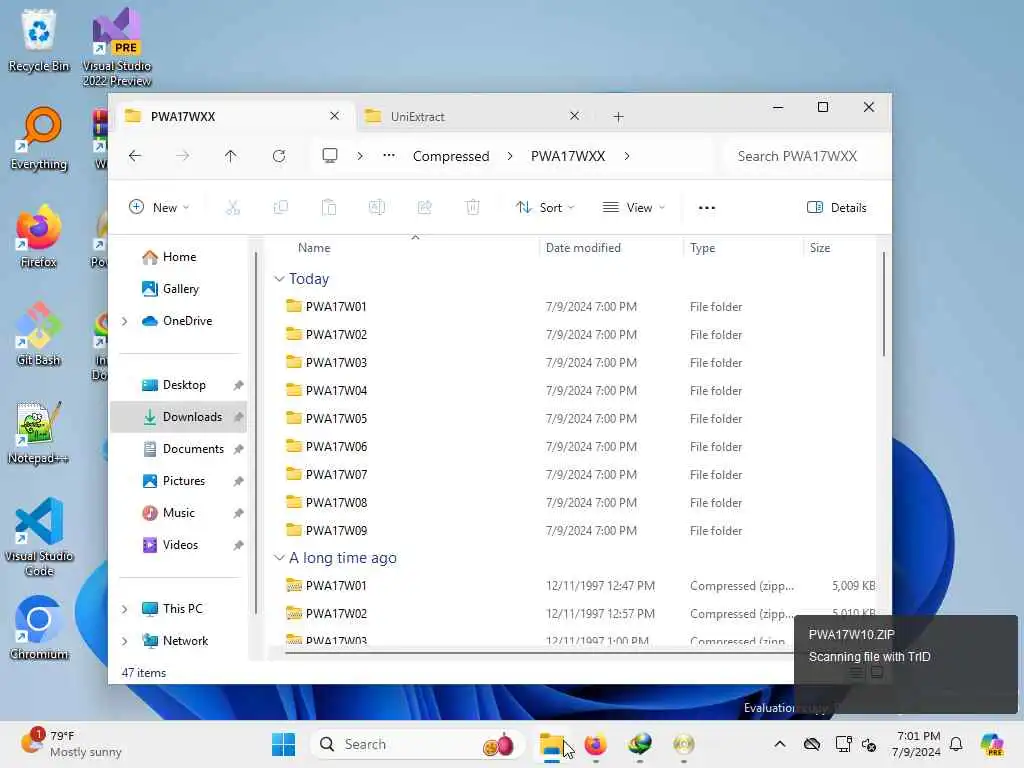This screenshot has width=1024, height=768.
Task: Collapse the A long time ago group
Action: point(279,558)
